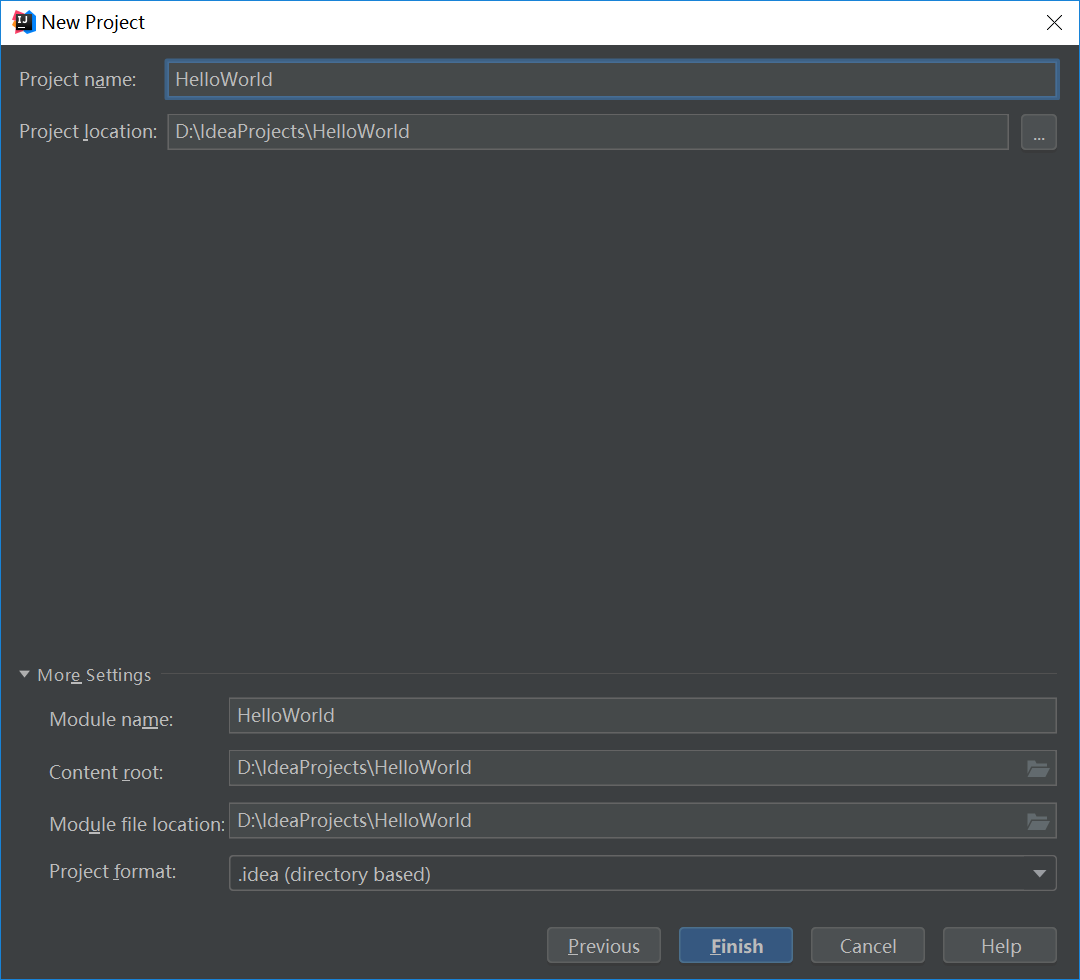Click the "Content root:" label
The image size is (1080, 980).
pyautogui.click(x=106, y=773)
